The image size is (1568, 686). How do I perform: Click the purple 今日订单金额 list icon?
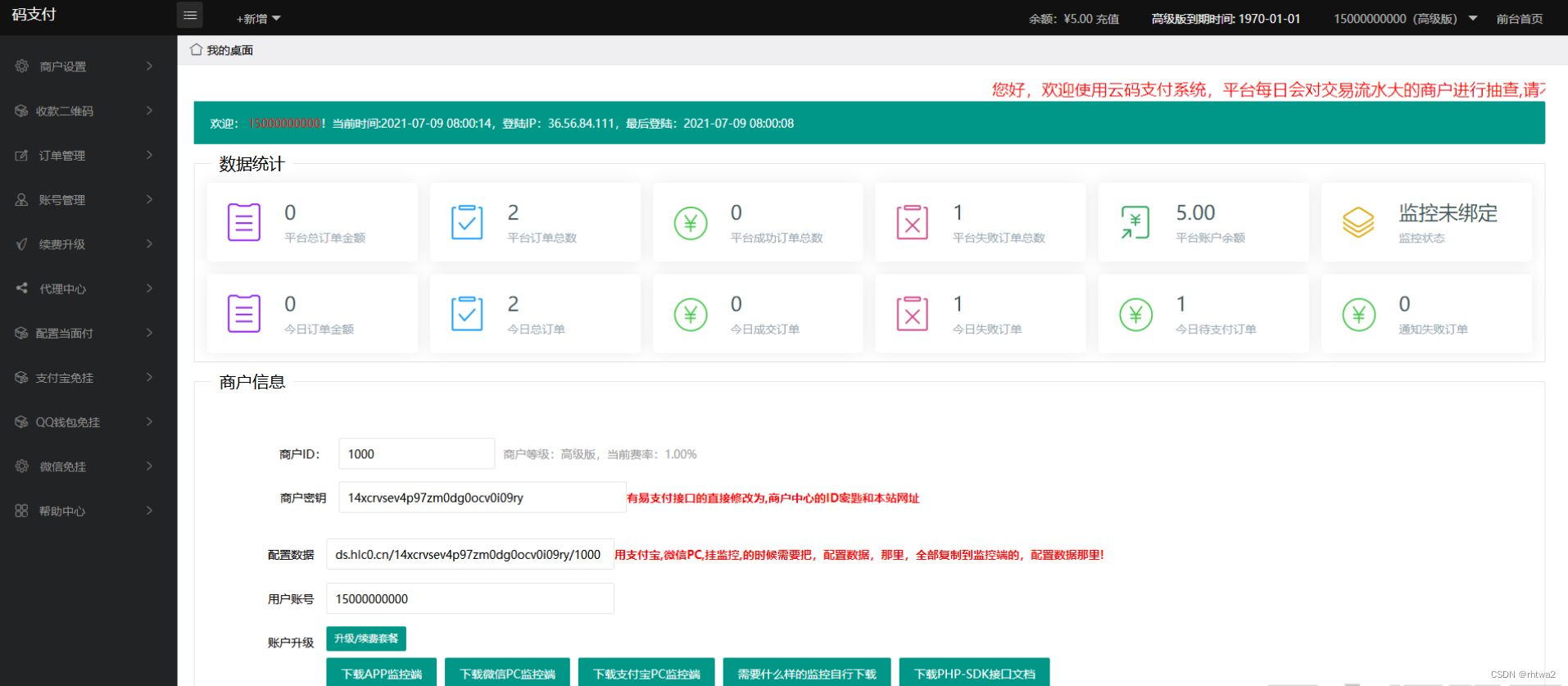[x=244, y=313]
